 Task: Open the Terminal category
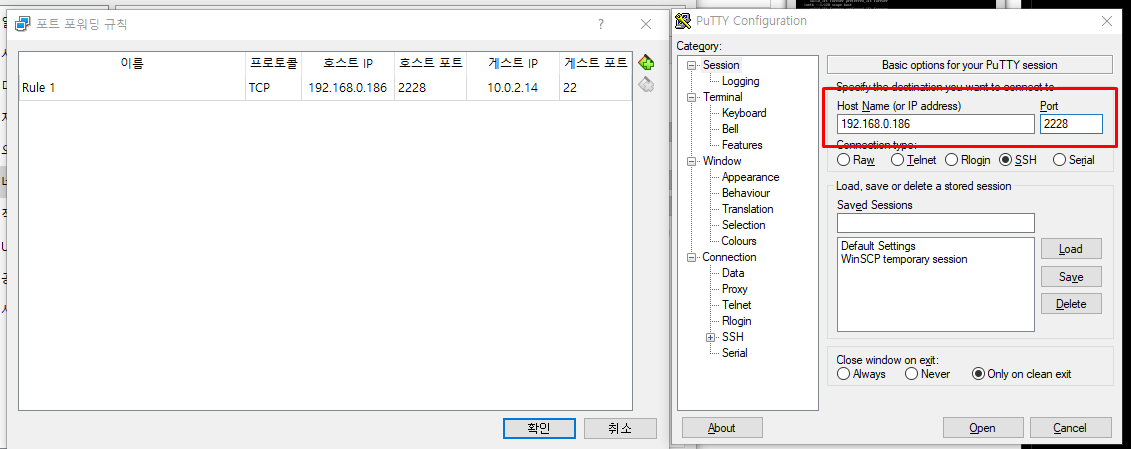point(723,97)
